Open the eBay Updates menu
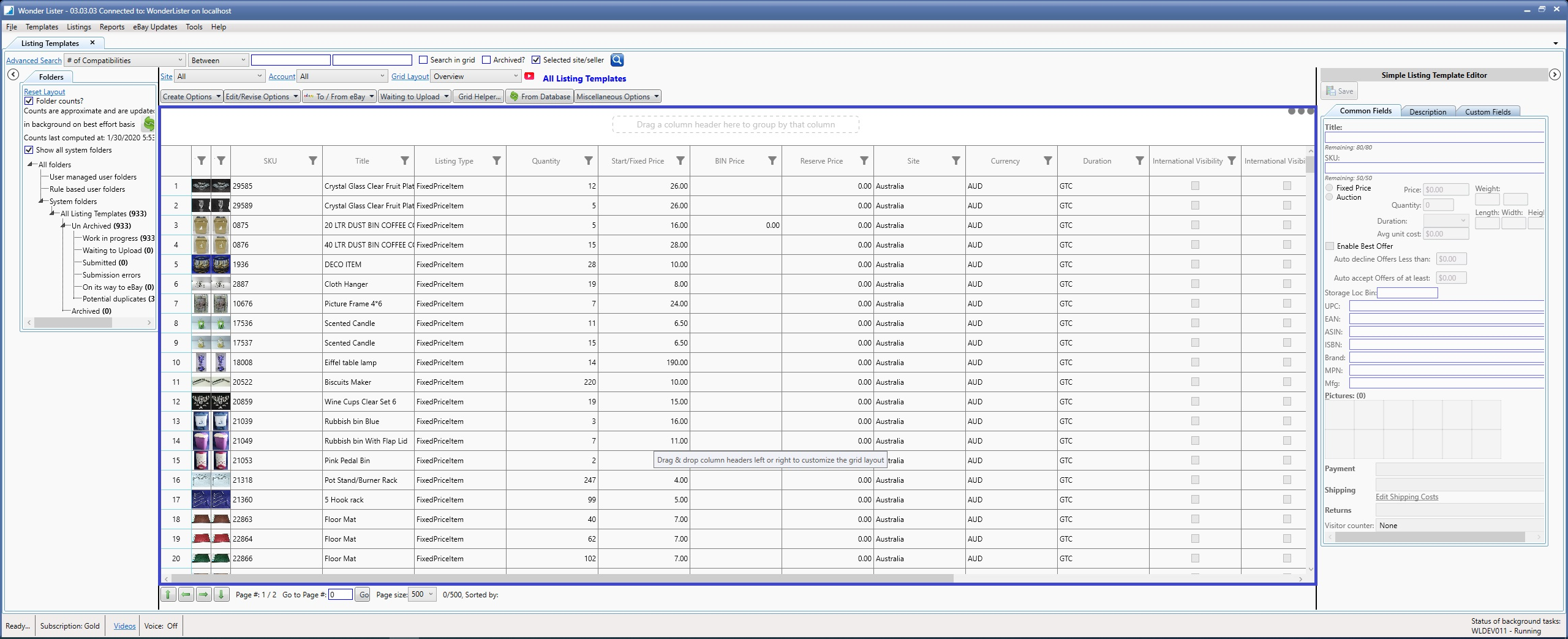Screen dimensions: 1568x639 pyautogui.click(x=155, y=27)
